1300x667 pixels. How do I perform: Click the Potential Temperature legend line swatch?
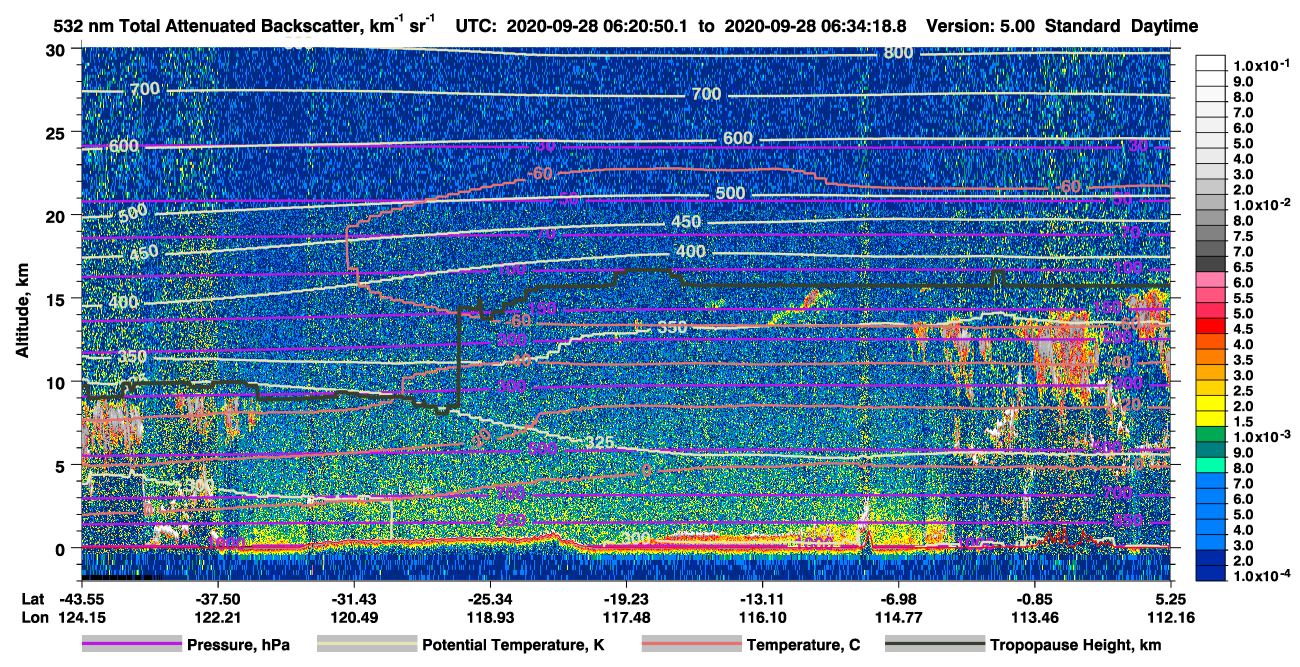[367, 645]
